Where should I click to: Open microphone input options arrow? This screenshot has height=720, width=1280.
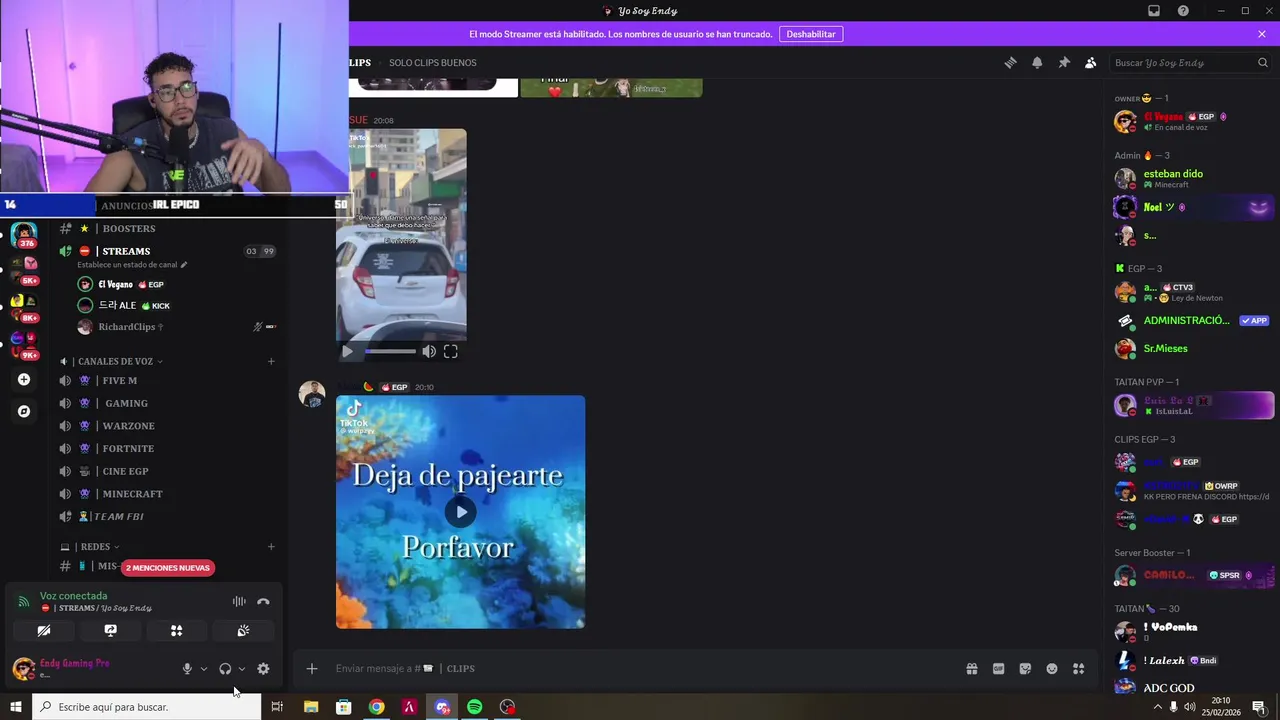pyautogui.click(x=204, y=669)
